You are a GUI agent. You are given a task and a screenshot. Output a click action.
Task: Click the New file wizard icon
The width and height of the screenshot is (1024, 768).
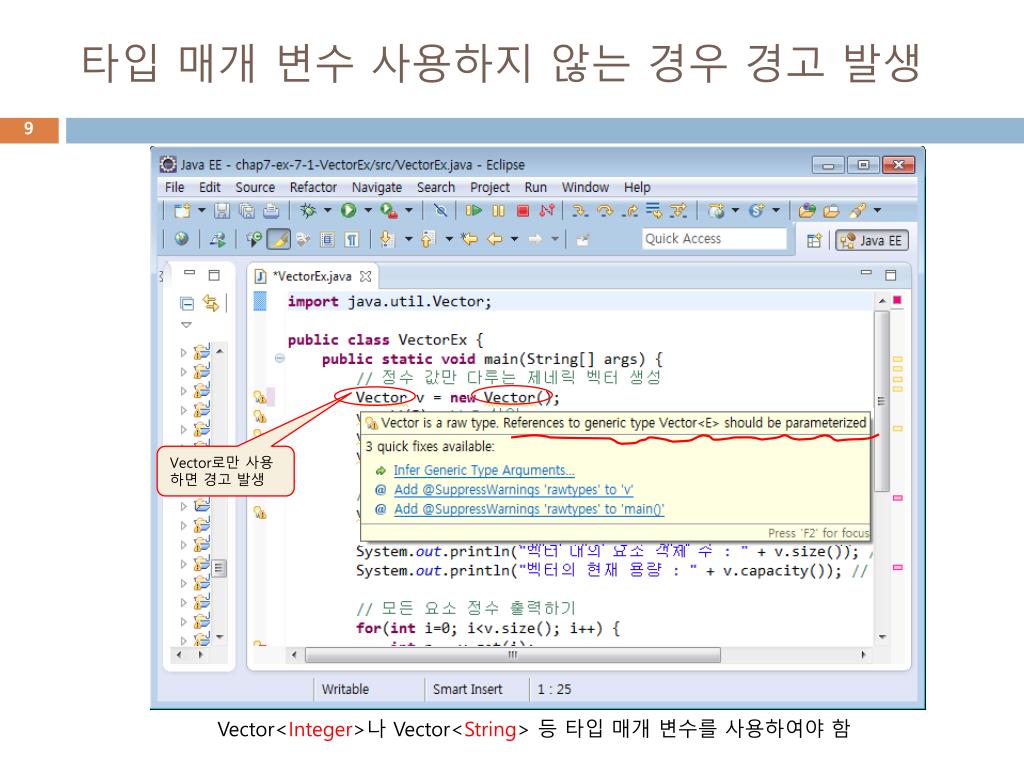coord(182,210)
